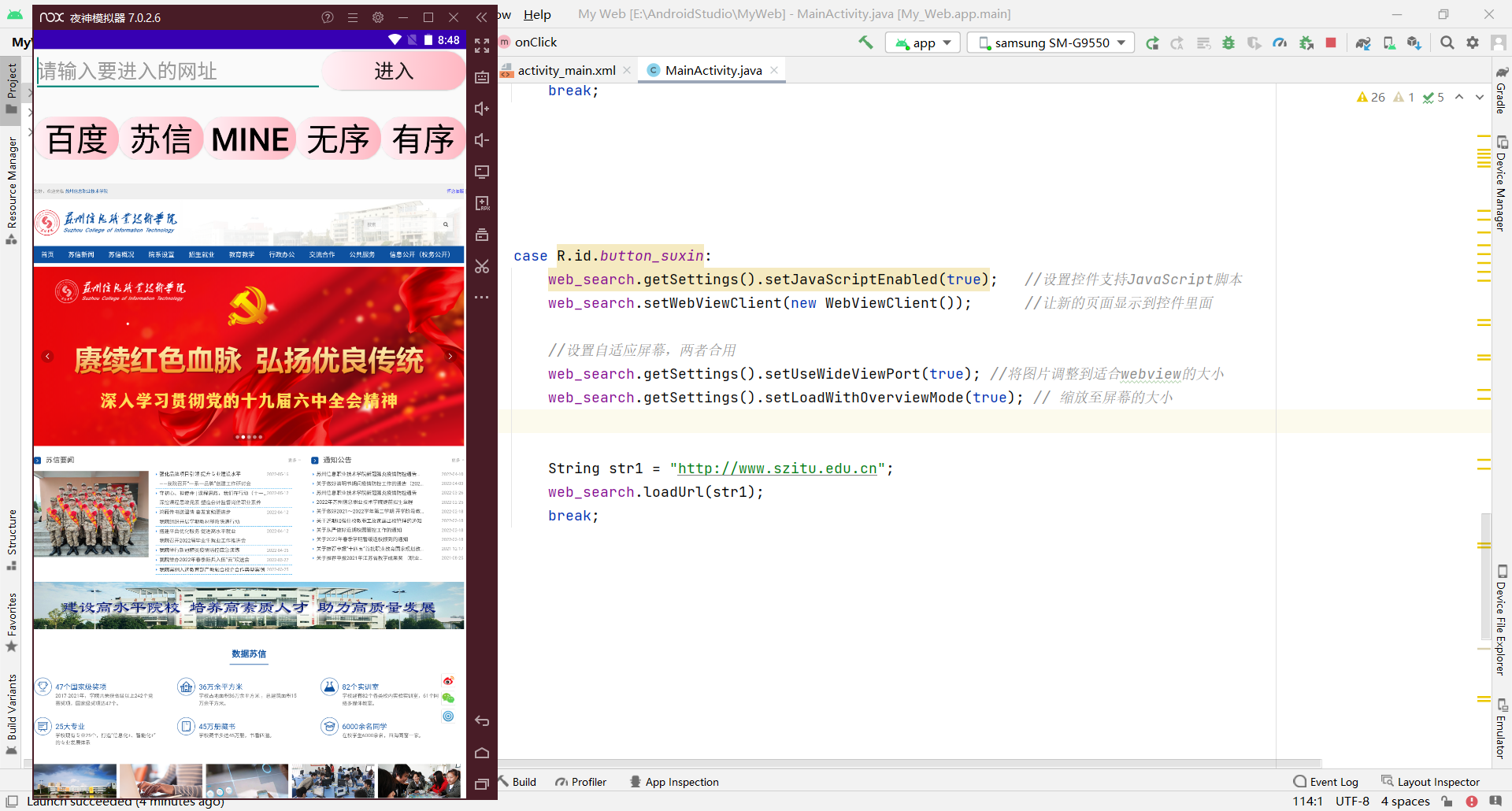1512x811 pixels.
Task: Open Search everywhere with magnifier icon
Action: point(1447,43)
